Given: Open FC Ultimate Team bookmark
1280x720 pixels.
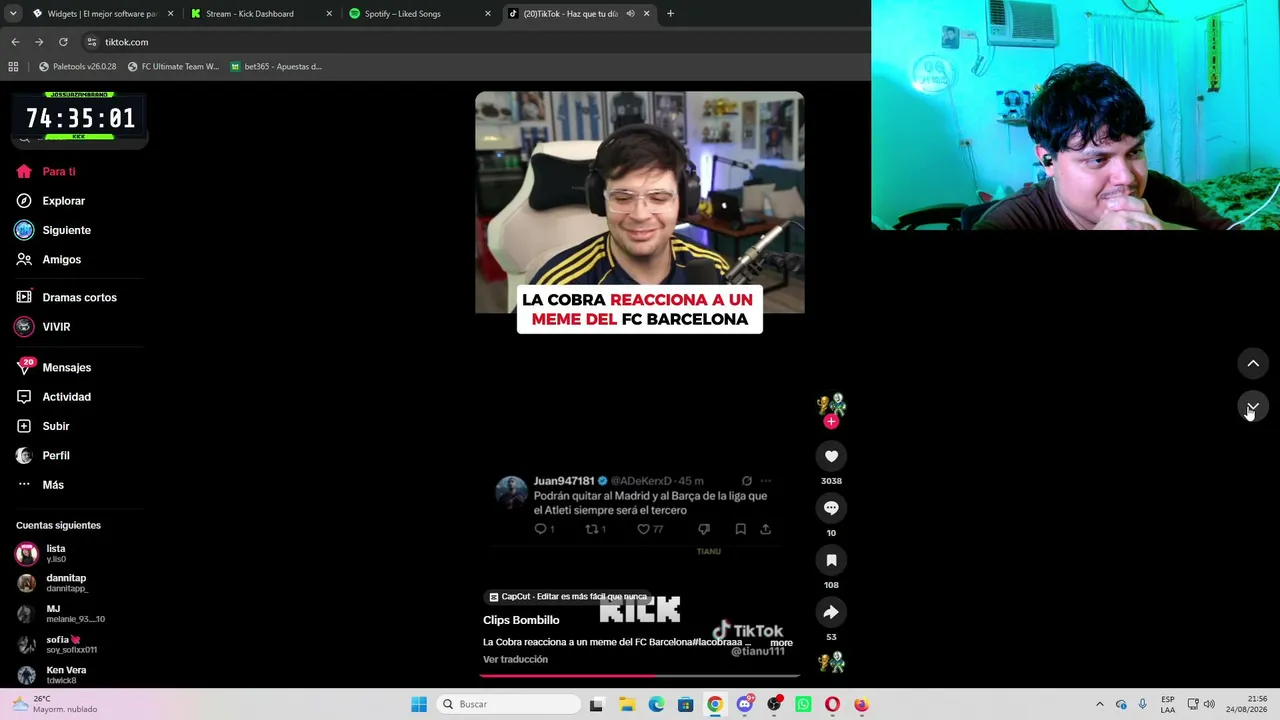Looking at the screenshot, I should pos(173,67).
